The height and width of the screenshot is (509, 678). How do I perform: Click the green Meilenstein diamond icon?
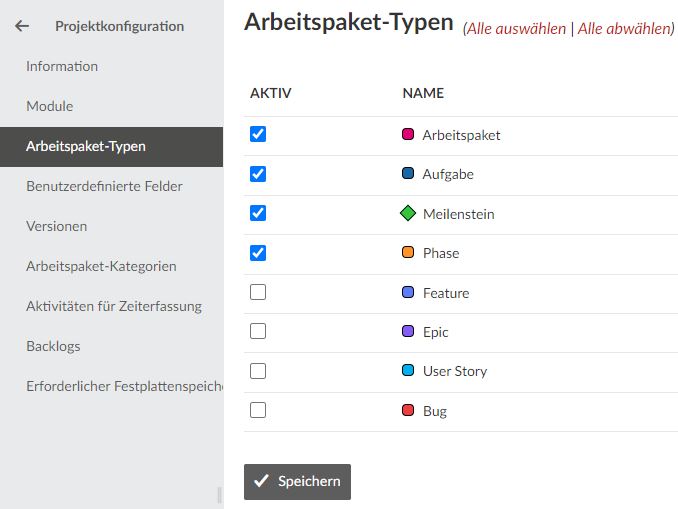pos(407,214)
